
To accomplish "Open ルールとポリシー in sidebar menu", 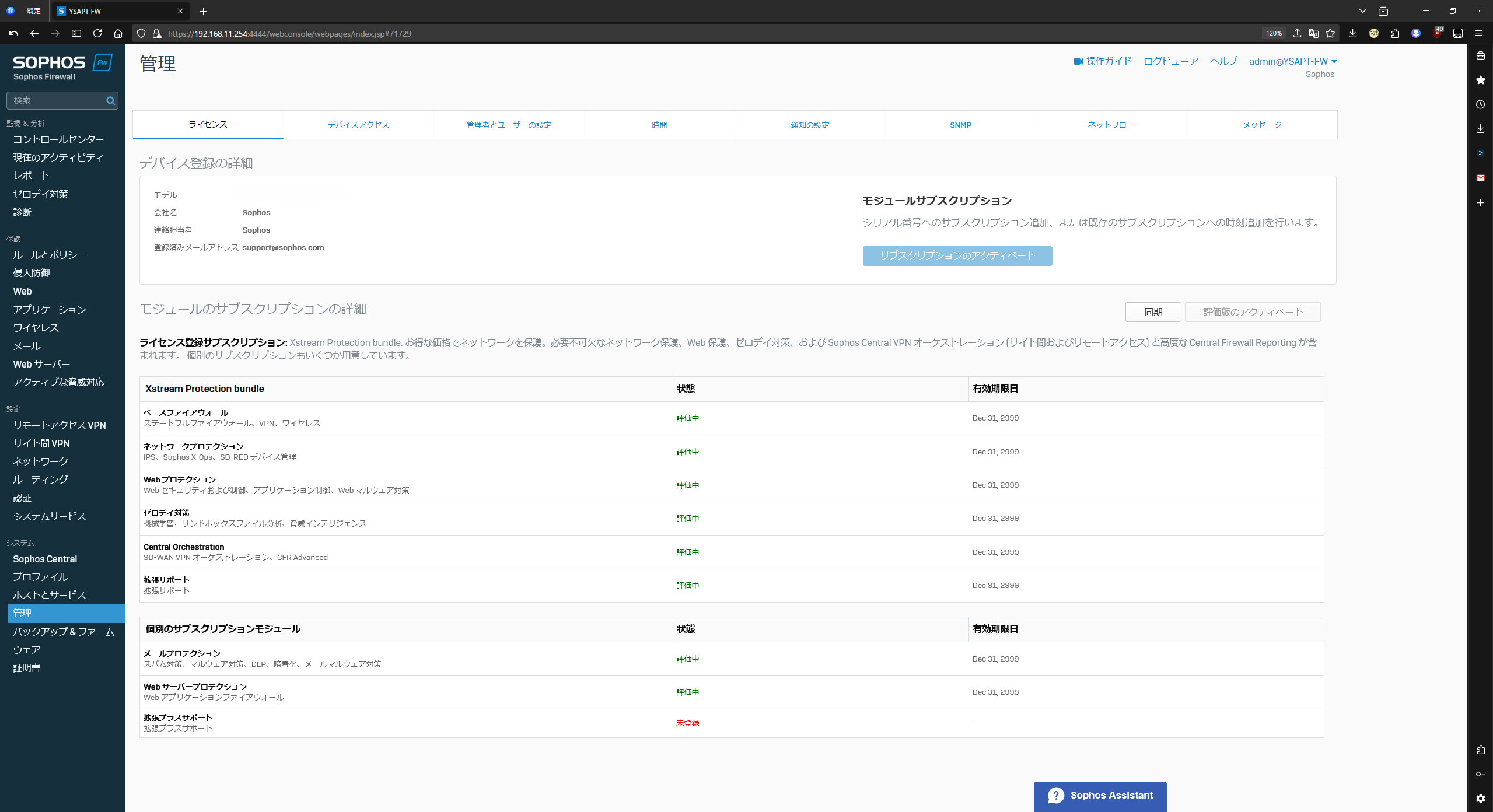I will pos(49,255).
